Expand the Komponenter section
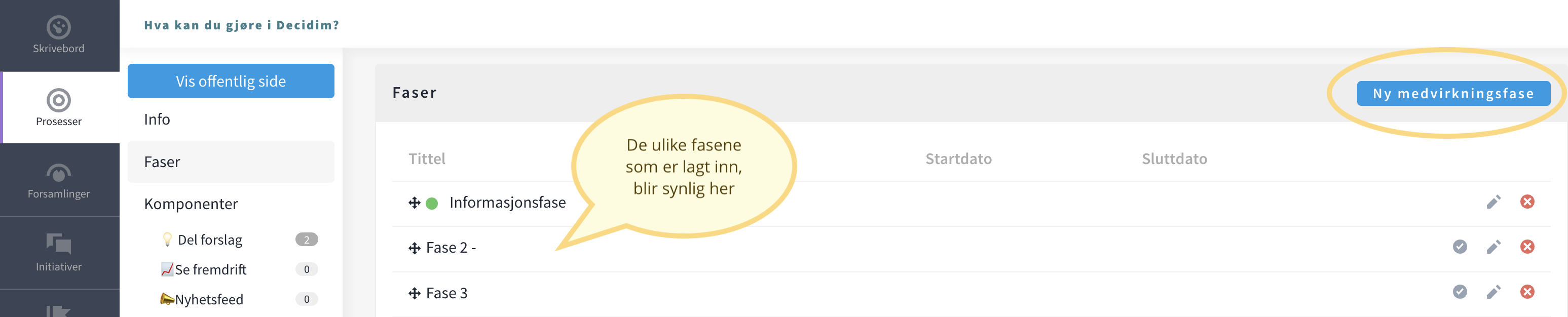 pyautogui.click(x=191, y=204)
